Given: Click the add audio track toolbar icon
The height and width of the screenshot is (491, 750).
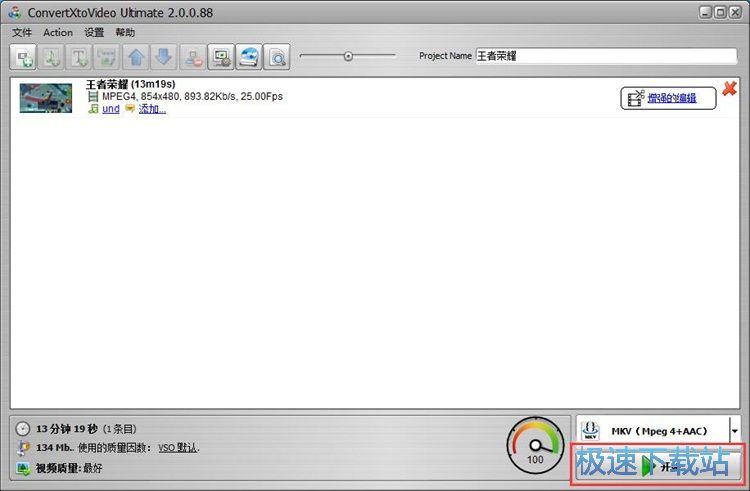Looking at the screenshot, I should (51, 57).
